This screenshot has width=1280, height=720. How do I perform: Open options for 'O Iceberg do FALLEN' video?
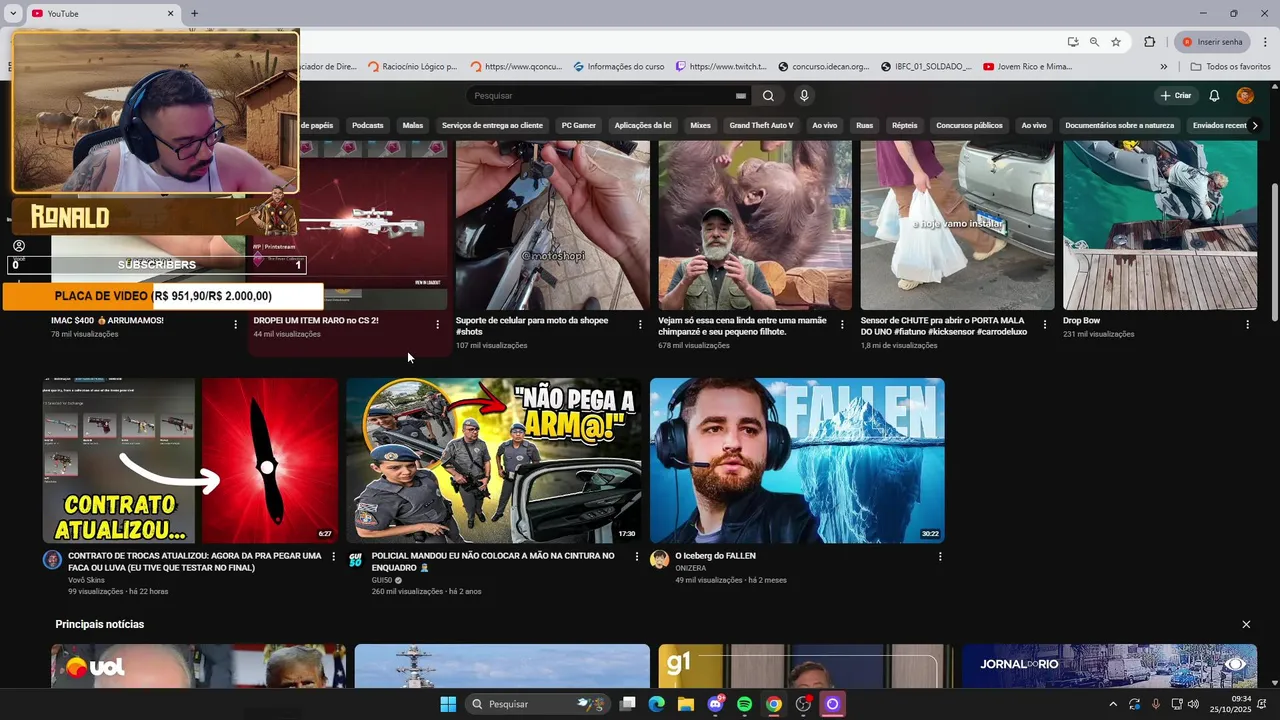[940, 556]
